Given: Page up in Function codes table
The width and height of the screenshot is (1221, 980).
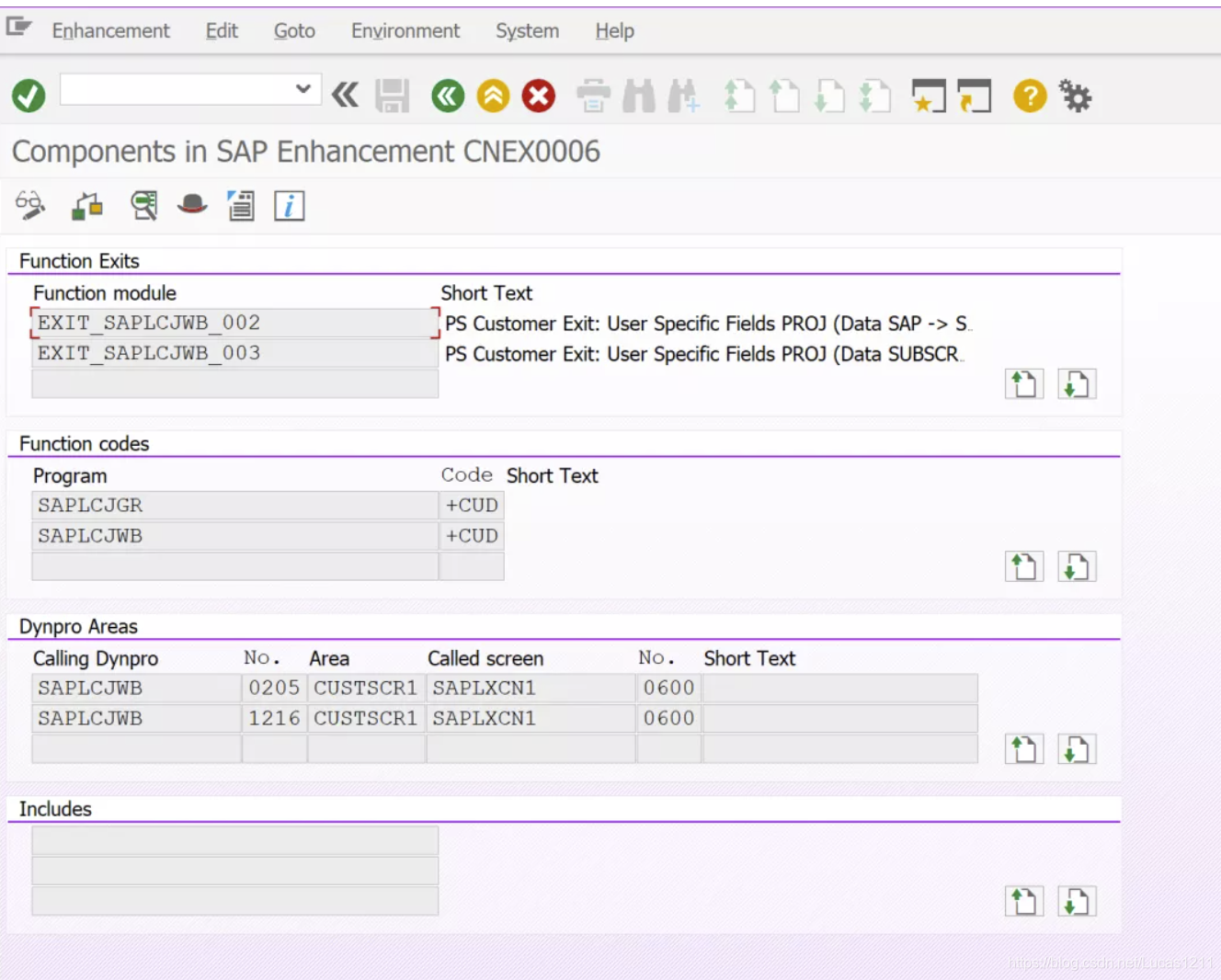Looking at the screenshot, I should tap(1024, 566).
